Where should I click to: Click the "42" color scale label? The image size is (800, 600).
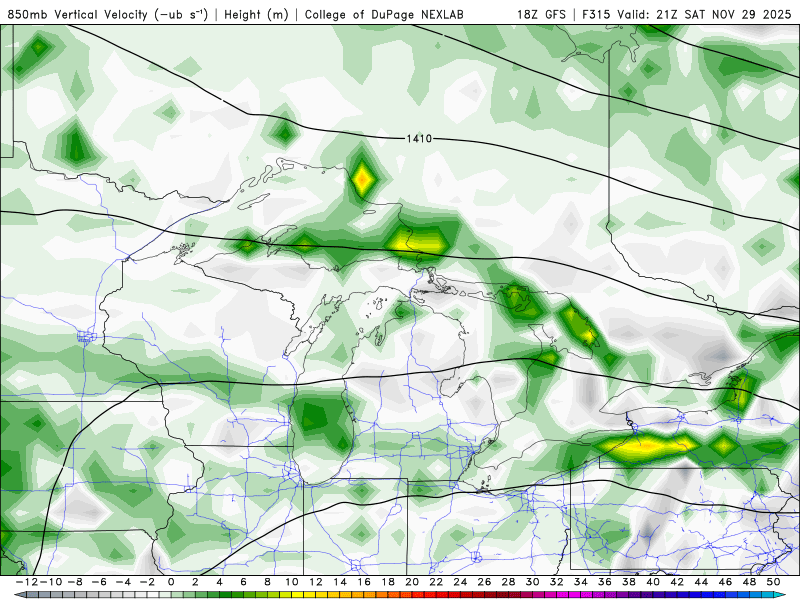coord(678,582)
